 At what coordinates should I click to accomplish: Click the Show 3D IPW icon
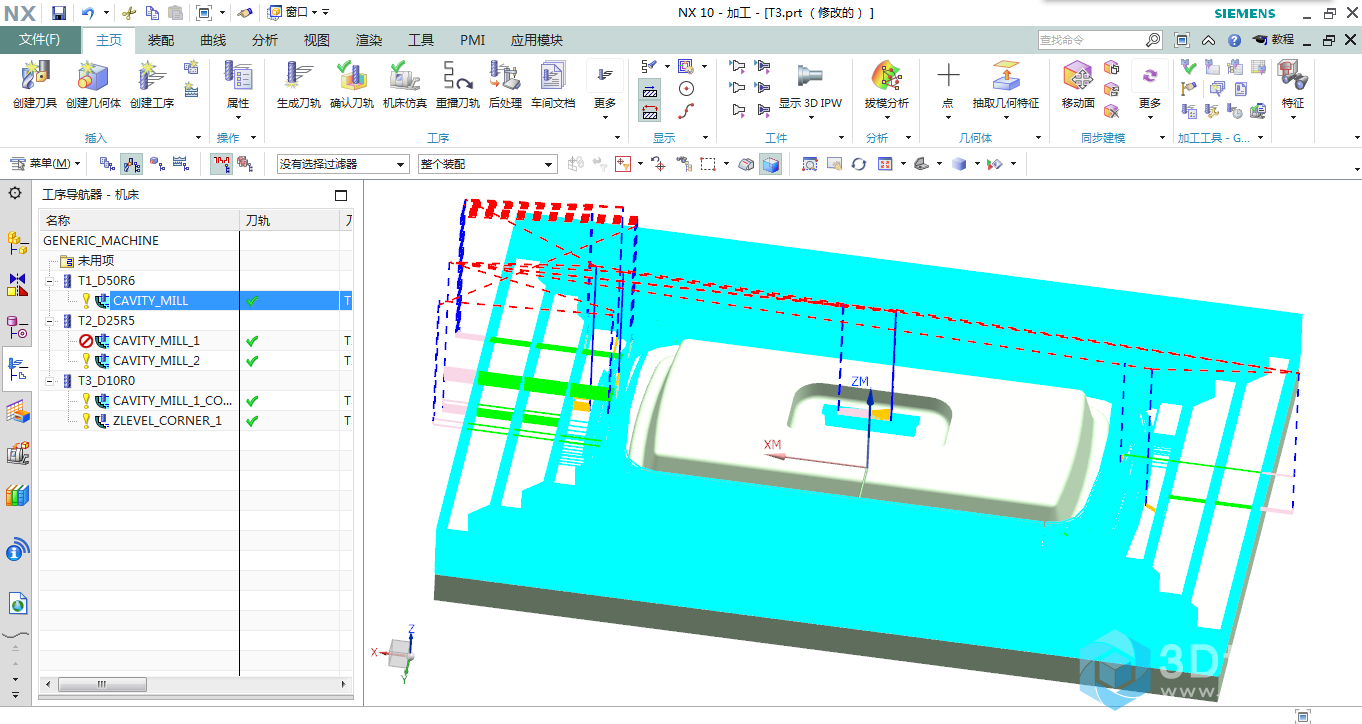pyautogui.click(x=810, y=76)
